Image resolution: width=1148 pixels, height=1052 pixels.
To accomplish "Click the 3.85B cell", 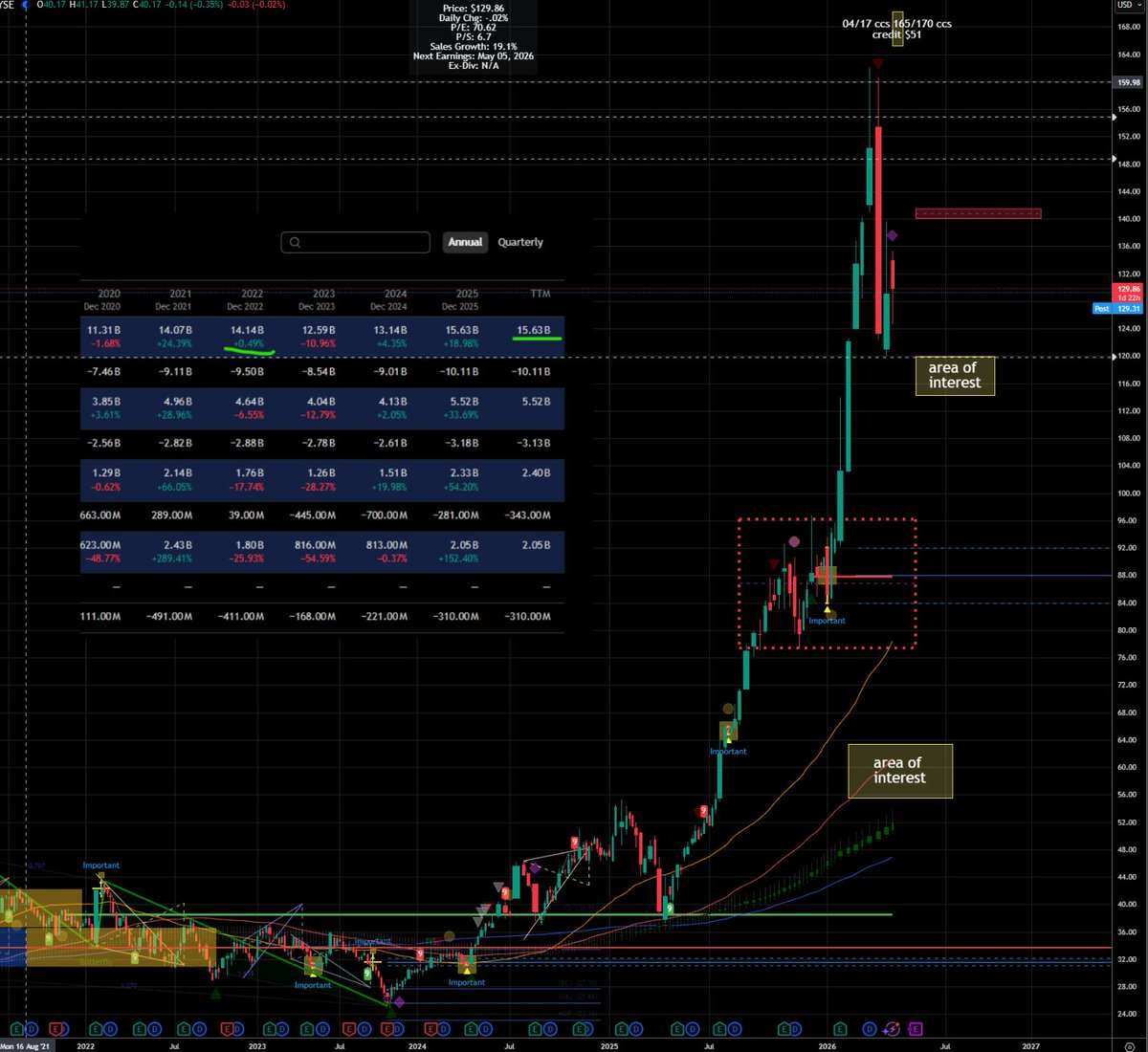I will (106, 402).
